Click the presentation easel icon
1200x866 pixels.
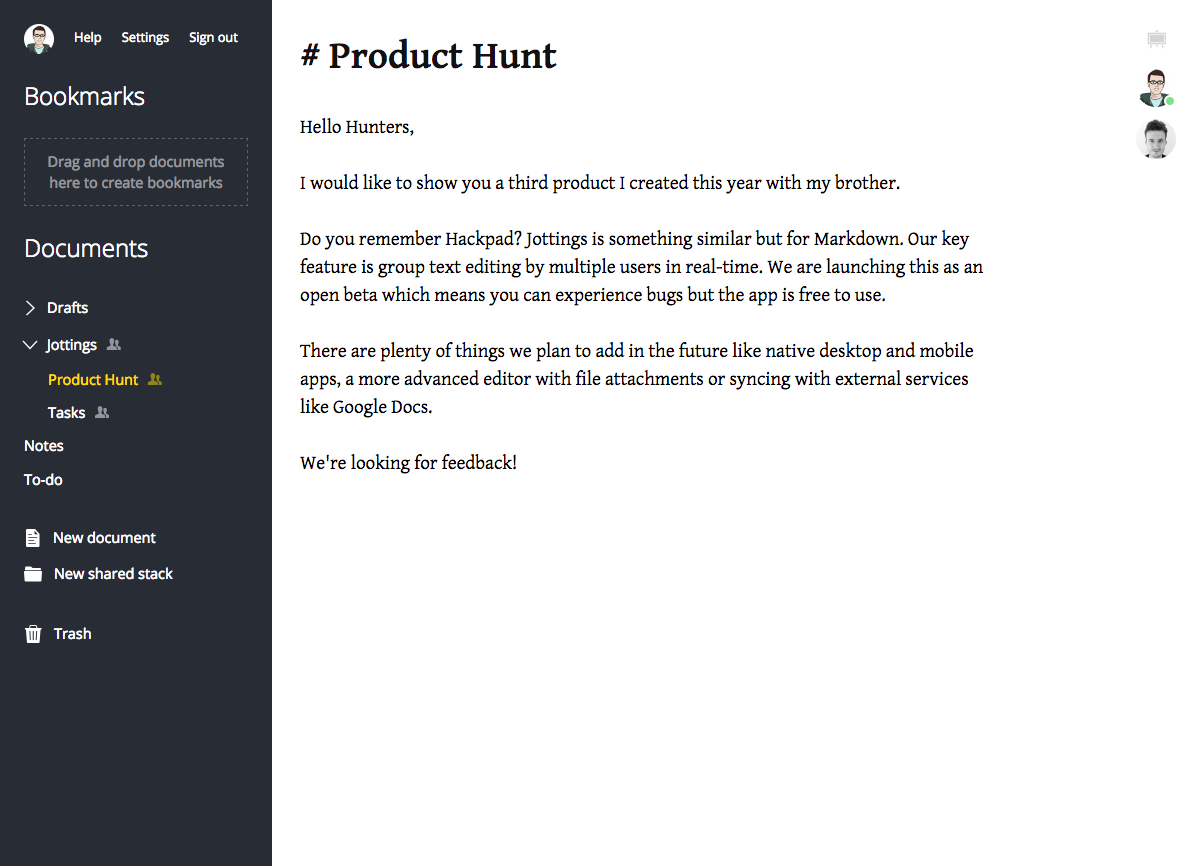(1157, 40)
